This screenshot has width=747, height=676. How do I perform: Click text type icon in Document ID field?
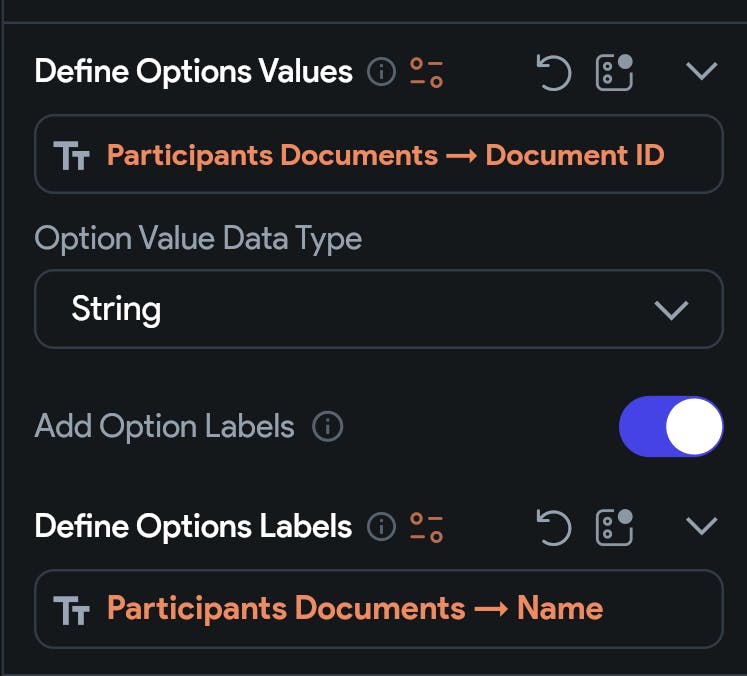(x=72, y=156)
